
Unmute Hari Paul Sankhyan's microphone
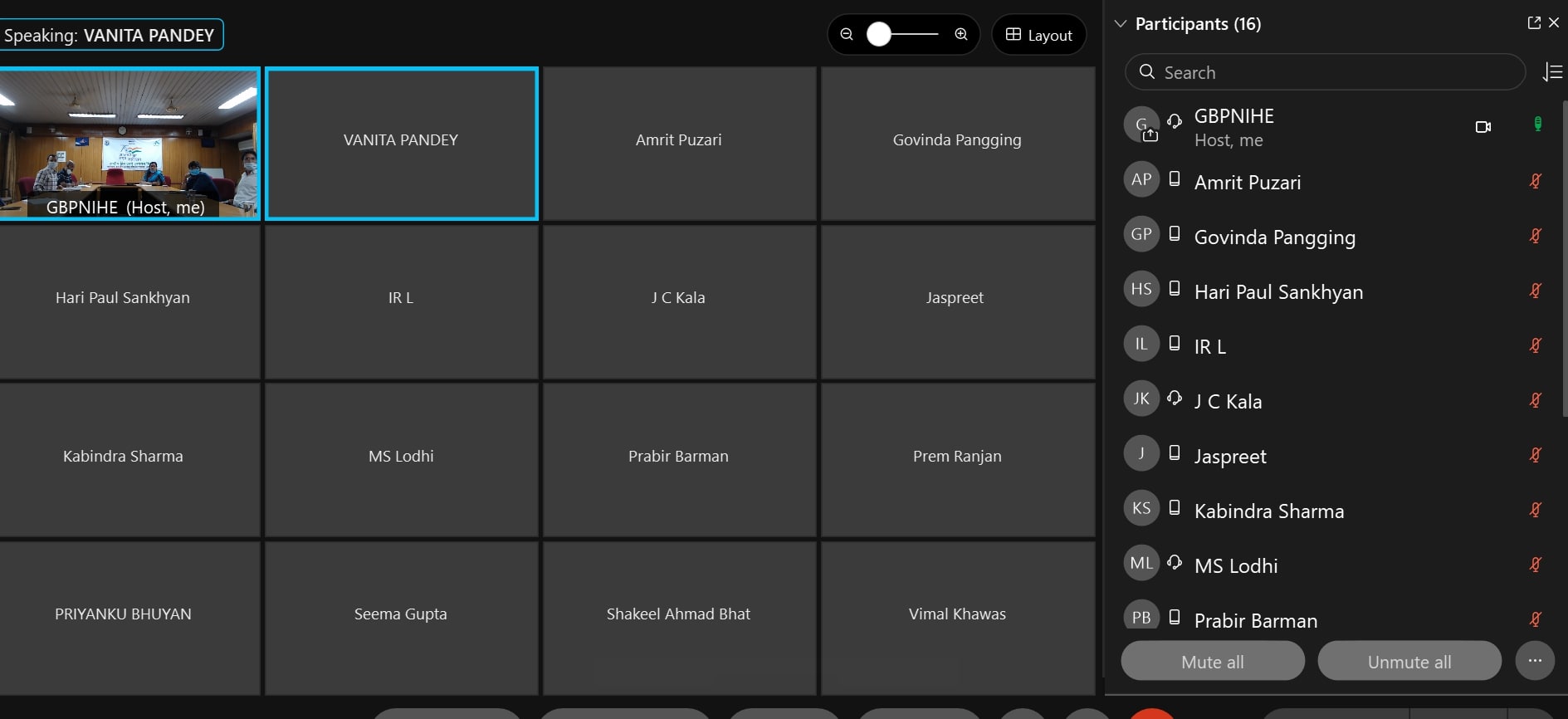(1536, 291)
